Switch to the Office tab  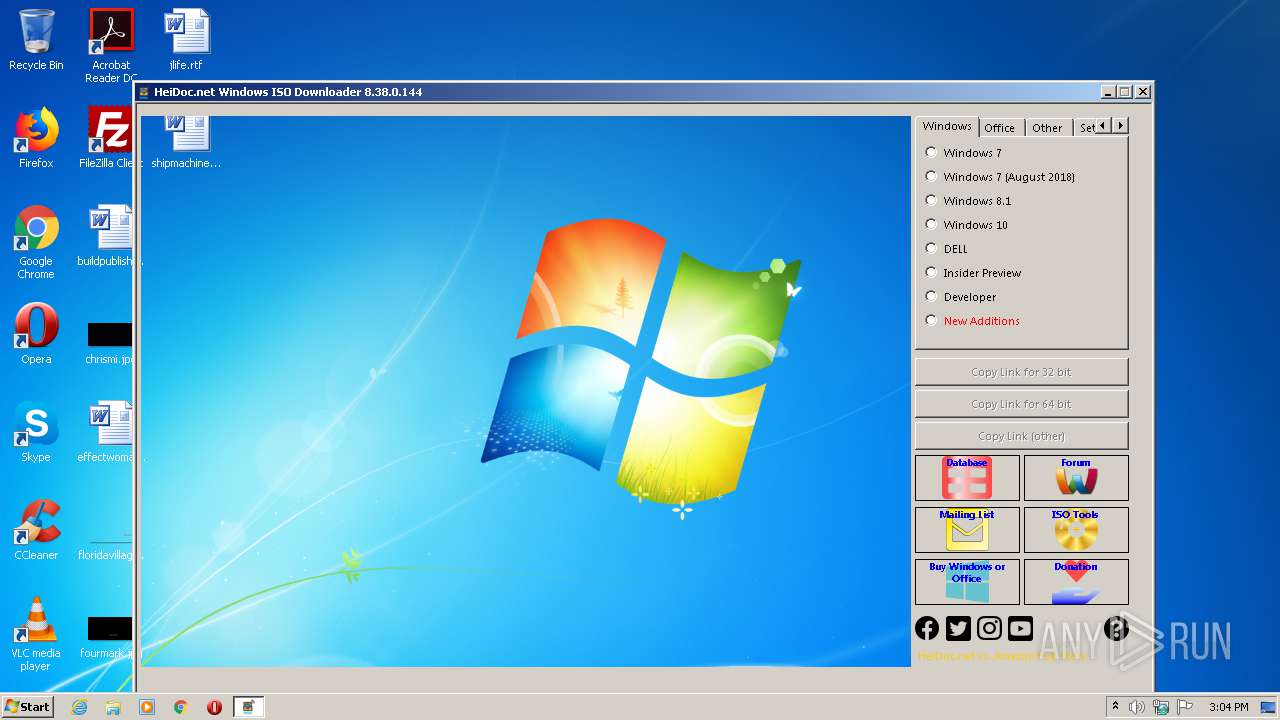(999, 128)
